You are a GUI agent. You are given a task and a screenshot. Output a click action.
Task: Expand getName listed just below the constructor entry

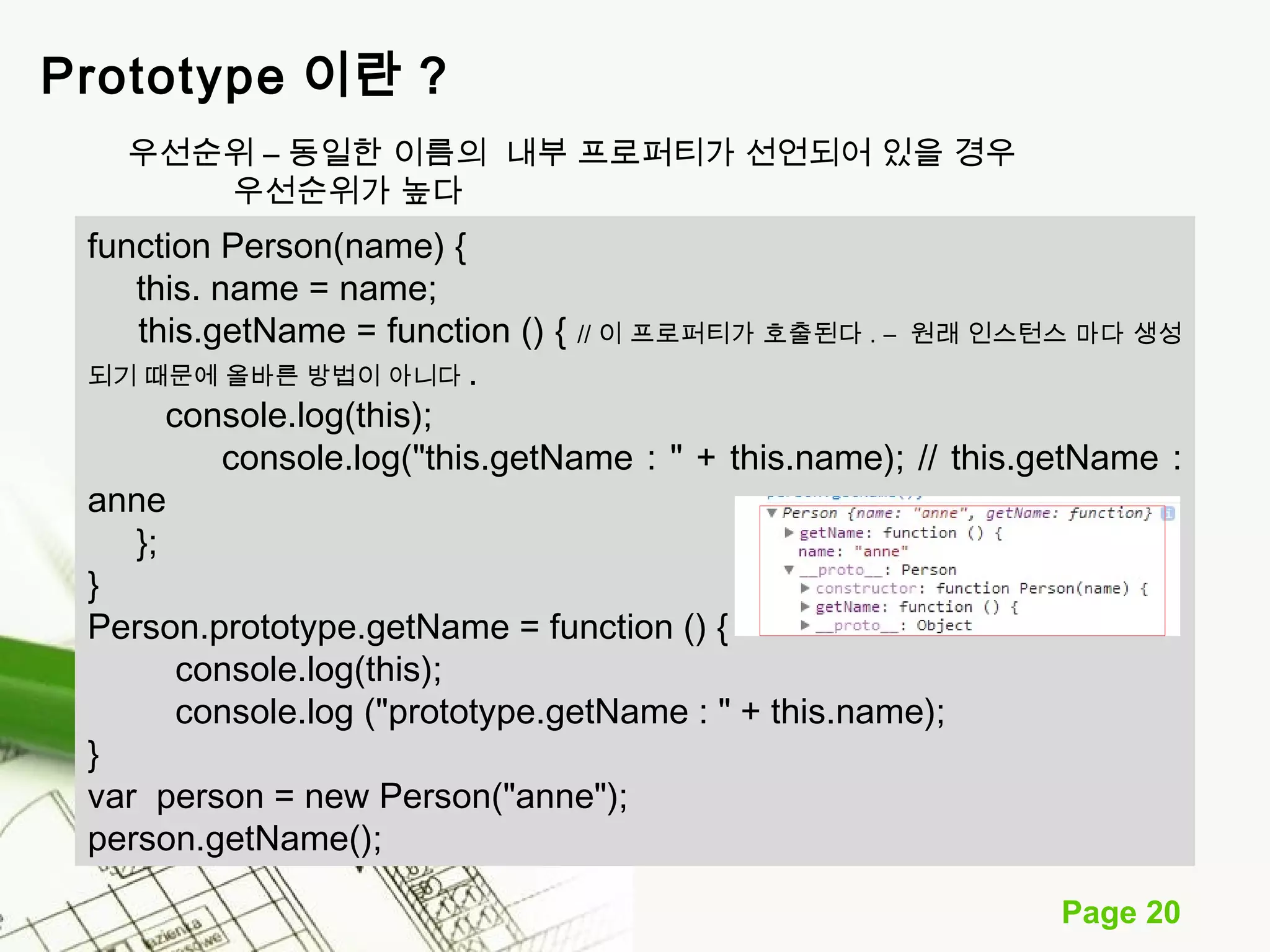pos(805,607)
